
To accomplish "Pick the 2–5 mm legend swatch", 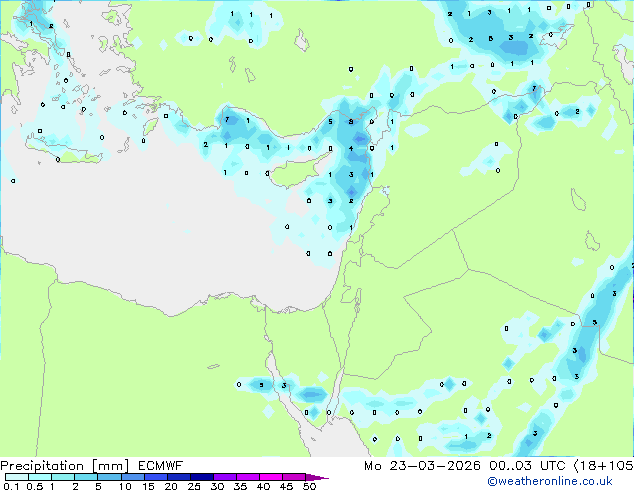I will click(x=86, y=477).
